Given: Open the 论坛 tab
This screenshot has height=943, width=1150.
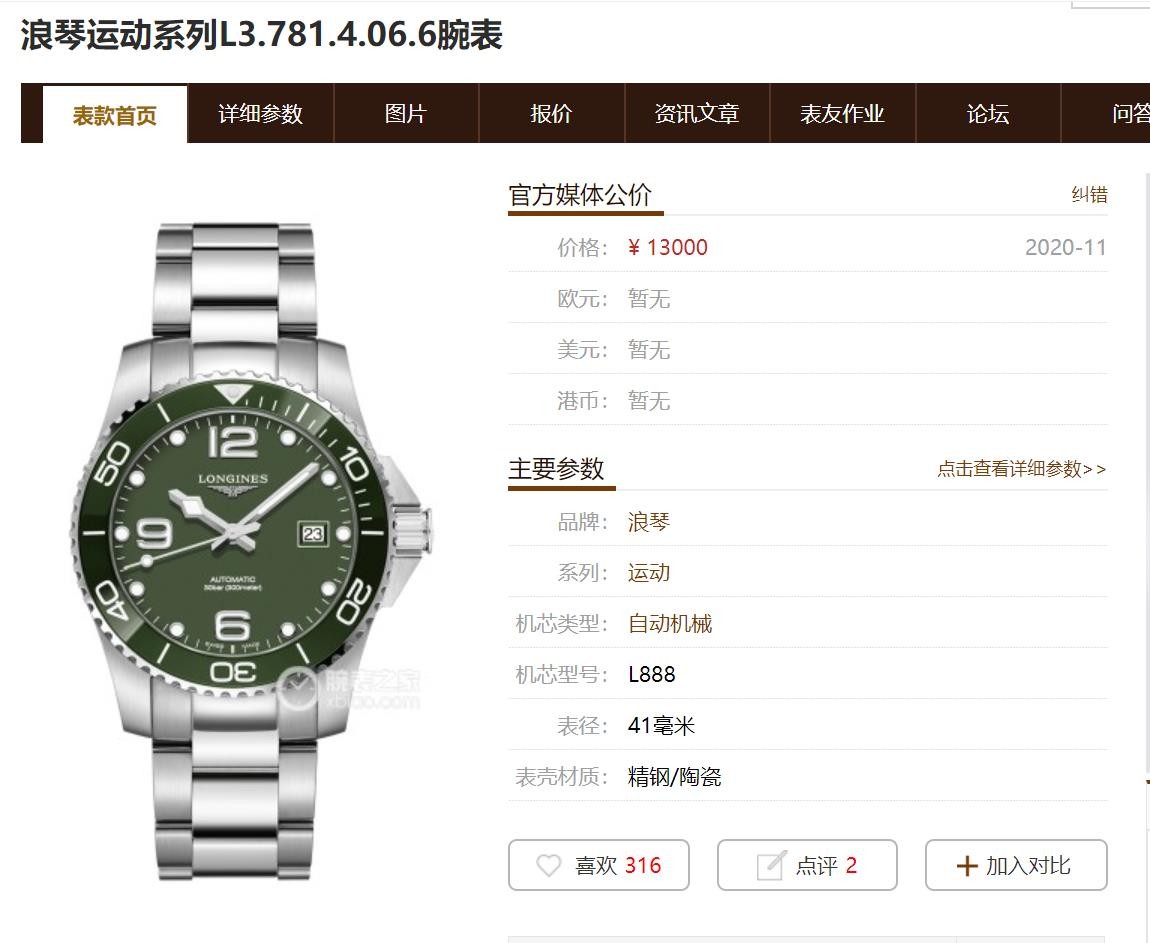Looking at the screenshot, I should 988,114.
